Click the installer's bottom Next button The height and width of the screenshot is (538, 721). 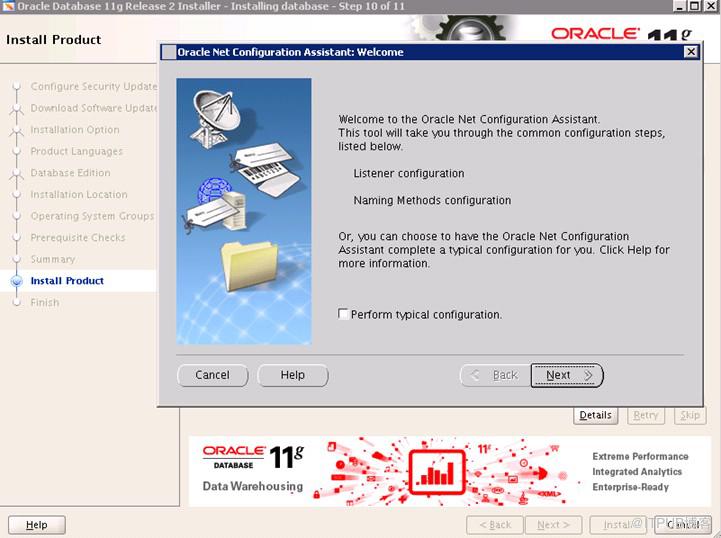pyautogui.click(x=553, y=525)
